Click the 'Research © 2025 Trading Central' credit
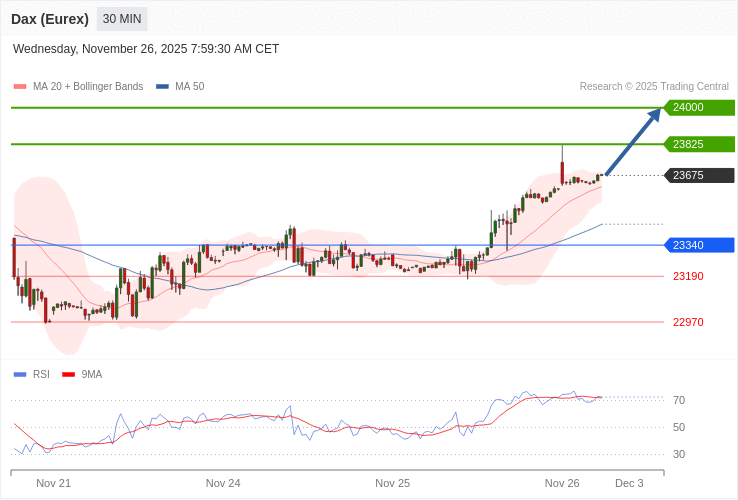Image resolution: width=738 pixels, height=500 pixels. pyautogui.click(x=654, y=87)
